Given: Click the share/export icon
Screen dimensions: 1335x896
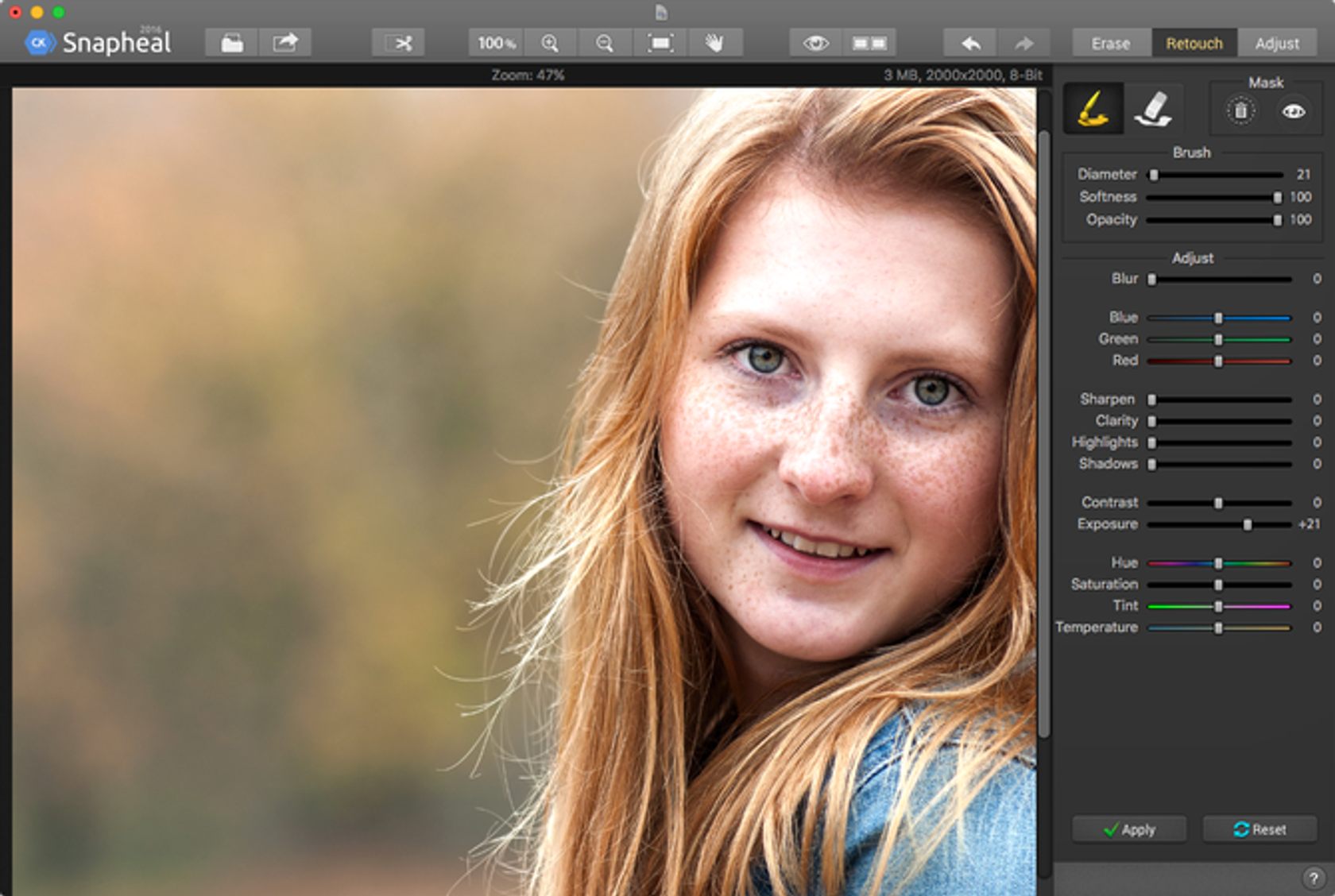Looking at the screenshot, I should pyautogui.click(x=284, y=43).
